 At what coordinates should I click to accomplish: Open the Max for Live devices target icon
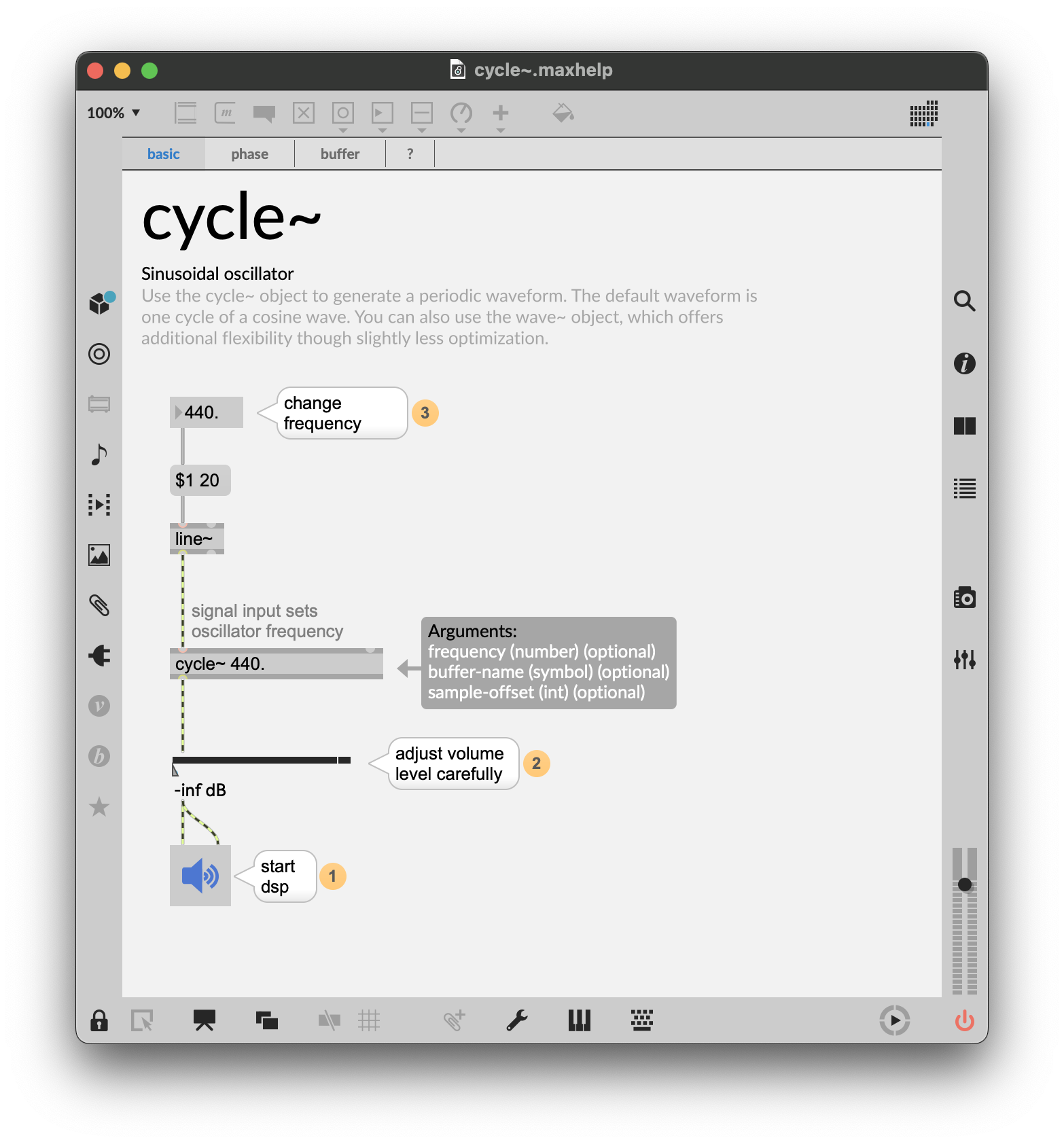(99, 354)
